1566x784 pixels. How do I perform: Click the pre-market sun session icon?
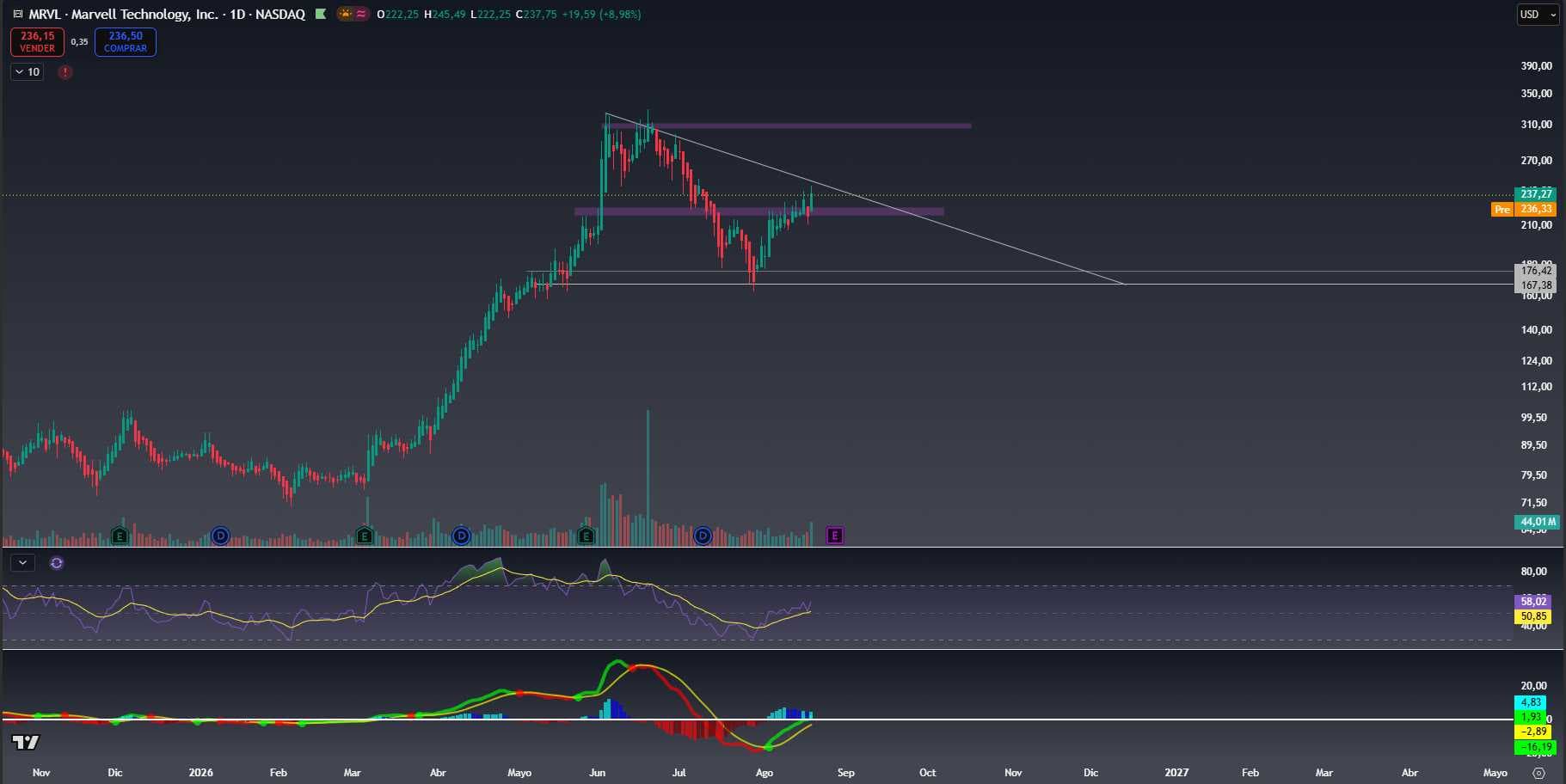[x=345, y=14]
